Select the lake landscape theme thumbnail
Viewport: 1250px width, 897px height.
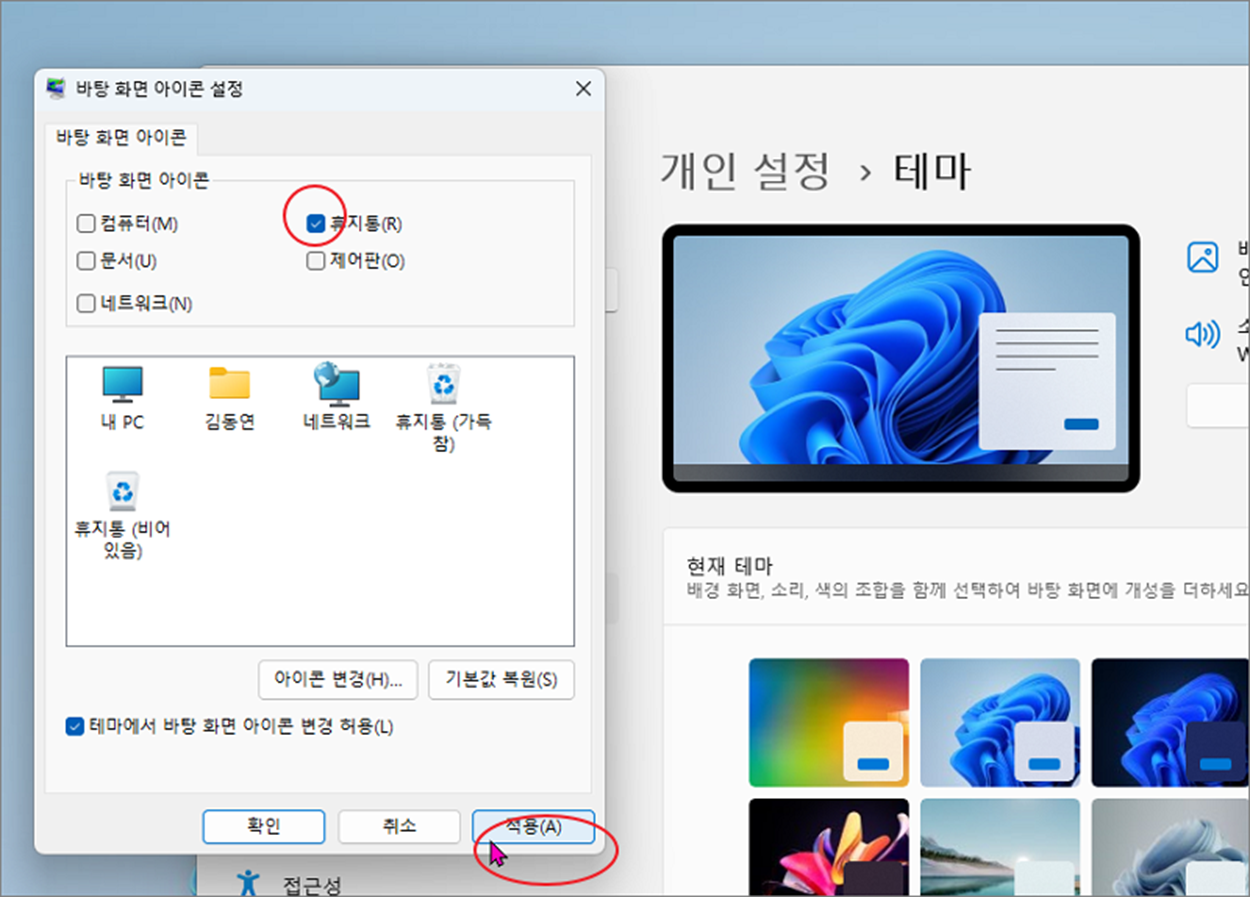point(1000,847)
